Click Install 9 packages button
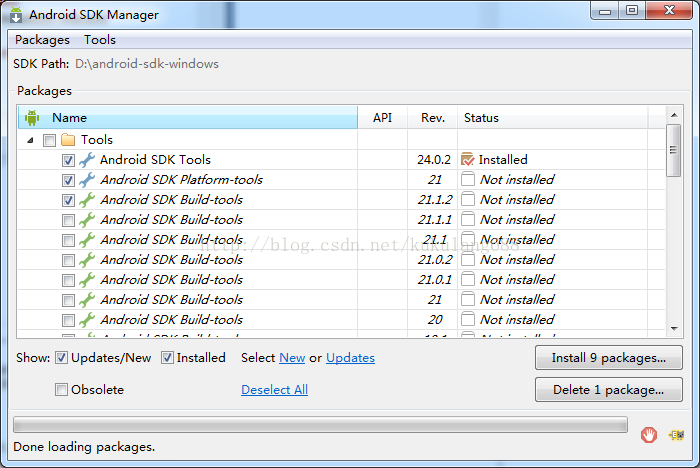Image resolution: width=700 pixels, height=468 pixels. coord(608,358)
